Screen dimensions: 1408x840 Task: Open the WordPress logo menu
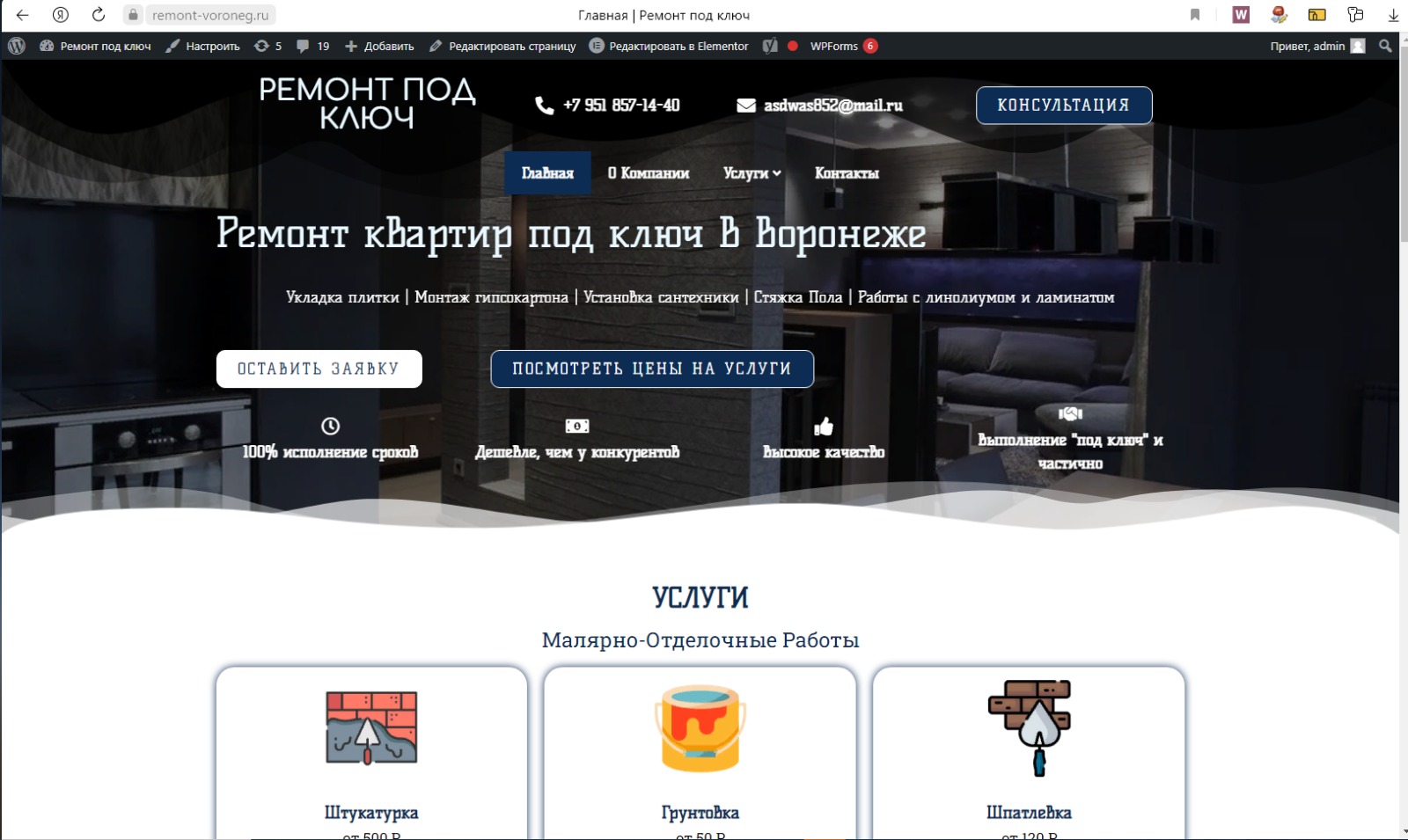17,46
